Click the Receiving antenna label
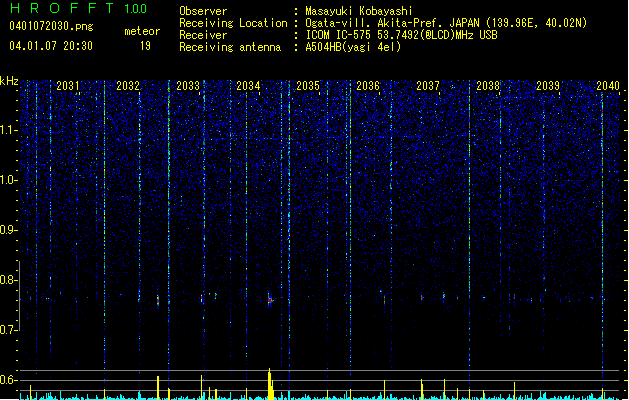Screen dimensions: 629x400 coord(230,47)
